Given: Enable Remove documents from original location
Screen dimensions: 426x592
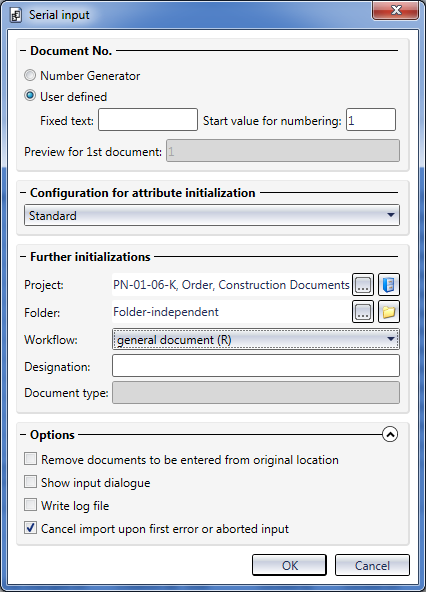Looking at the screenshot, I should point(30,459).
